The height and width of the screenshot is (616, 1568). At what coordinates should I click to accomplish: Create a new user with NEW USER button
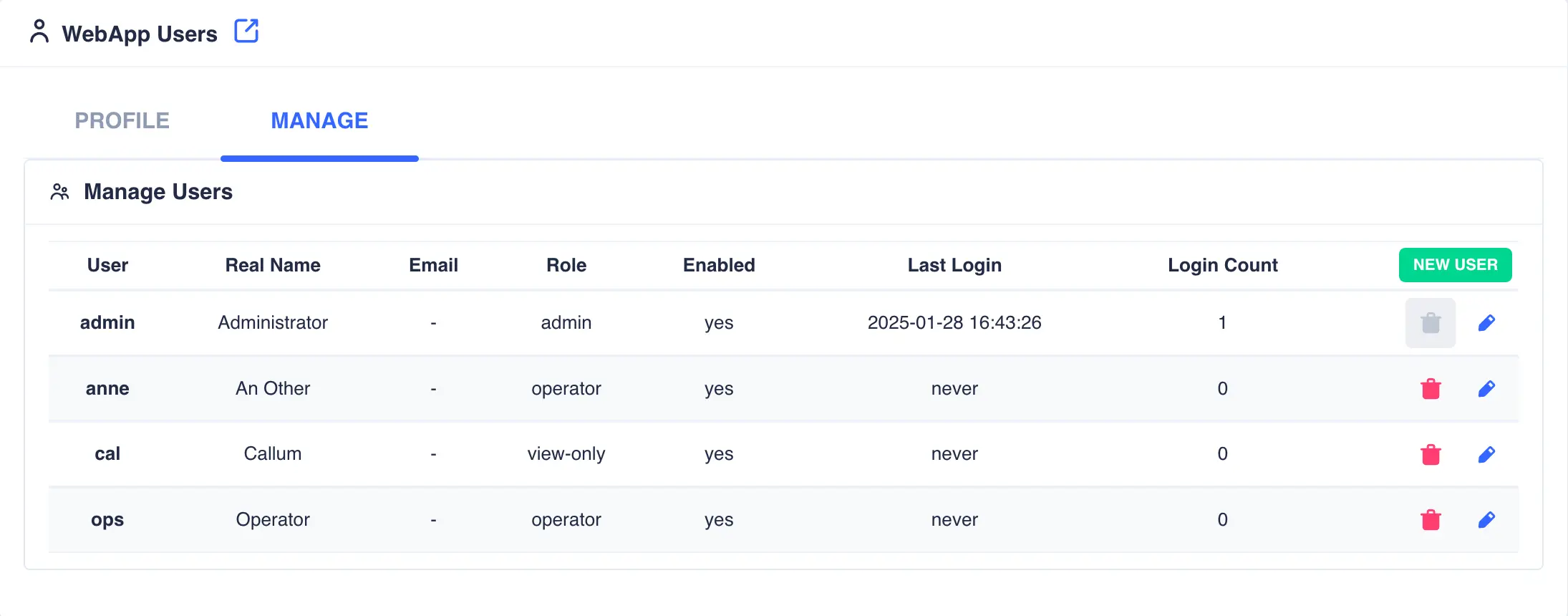[x=1455, y=264]
